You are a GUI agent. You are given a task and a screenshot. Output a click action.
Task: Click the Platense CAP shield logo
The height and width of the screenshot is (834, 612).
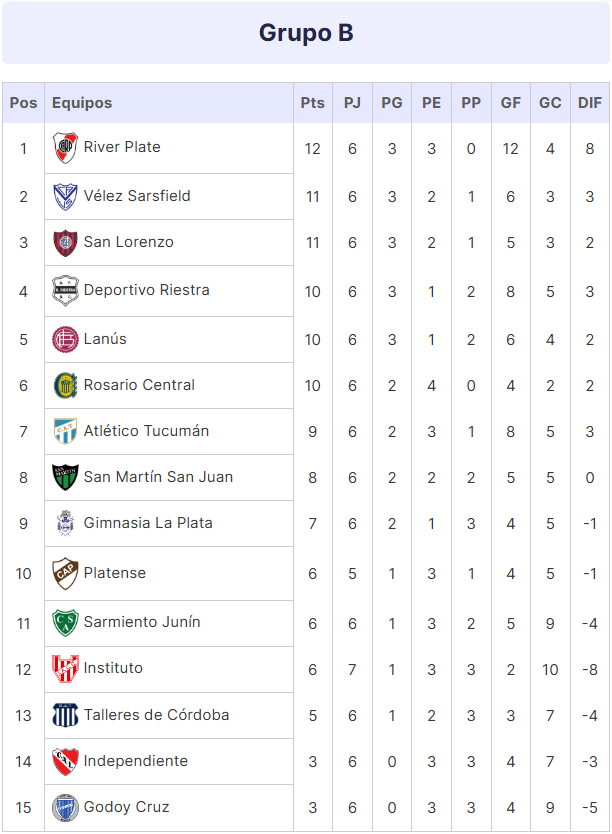click(65, 573)
